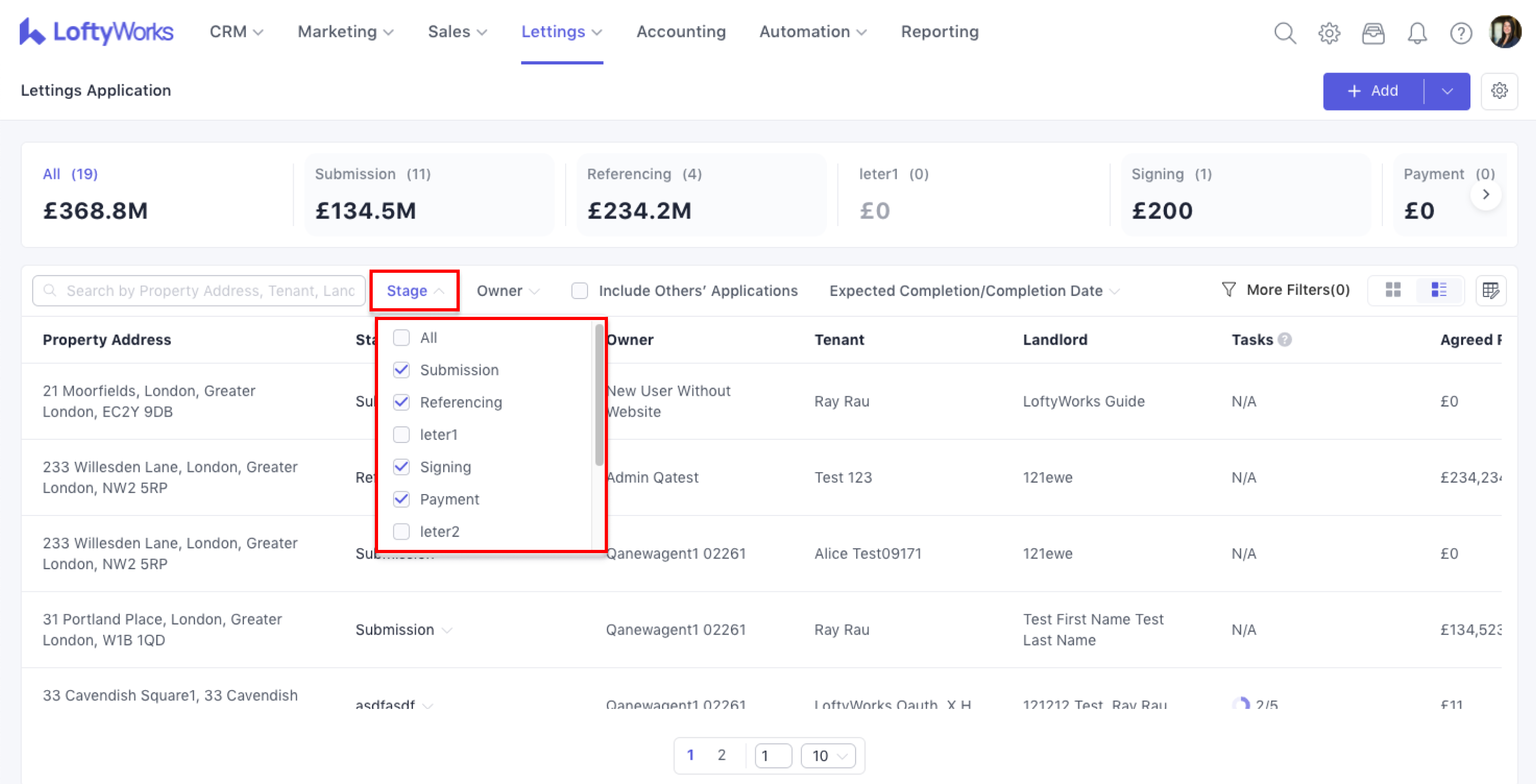The width and height of the screenshot is (1536, 784).
Task: Open the inbox tray icon
Action: [1373, 33]
